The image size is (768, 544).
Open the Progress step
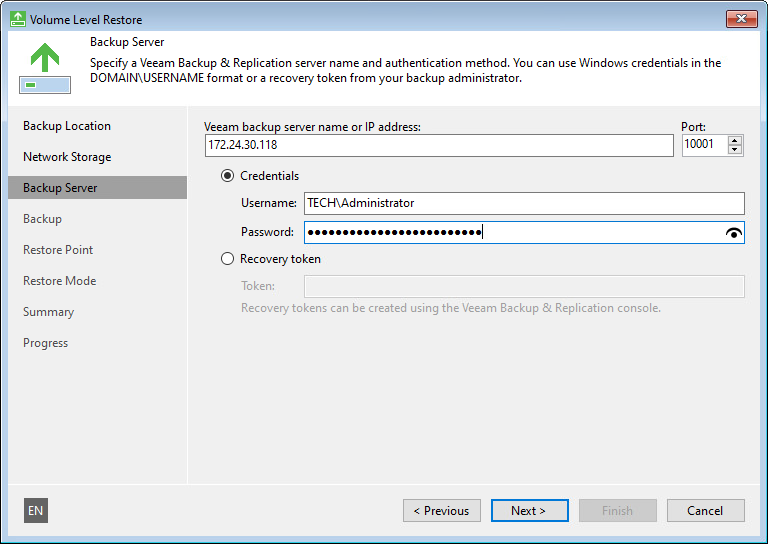(x=45, y=343)
